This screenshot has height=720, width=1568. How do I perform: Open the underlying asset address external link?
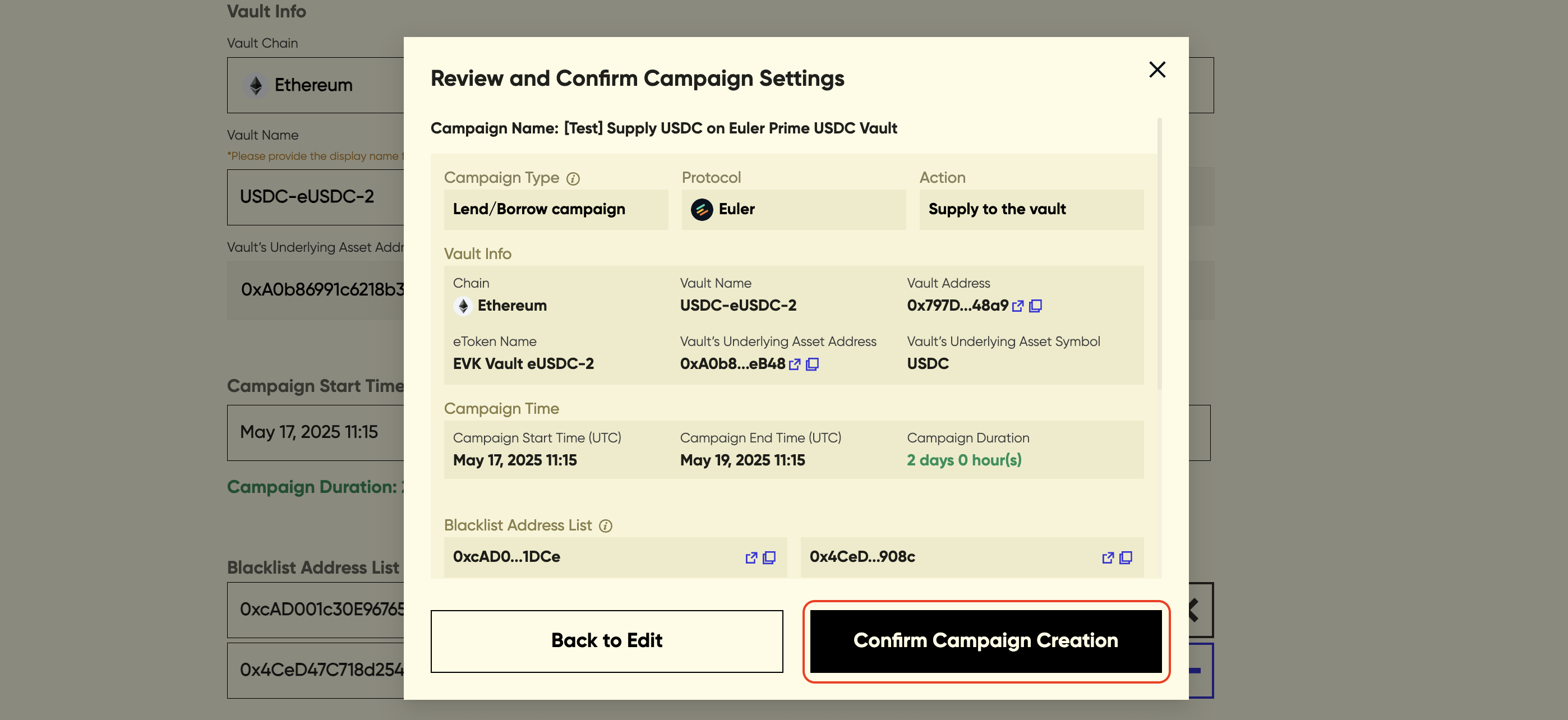(x=794, y=364)
